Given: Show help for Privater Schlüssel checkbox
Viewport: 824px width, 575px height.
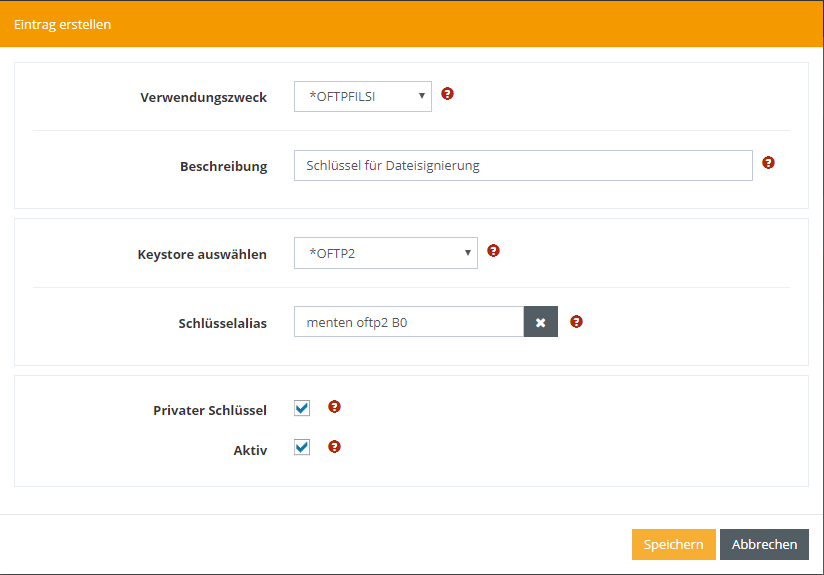Looking at the screenshot, I should pos(334,407).
